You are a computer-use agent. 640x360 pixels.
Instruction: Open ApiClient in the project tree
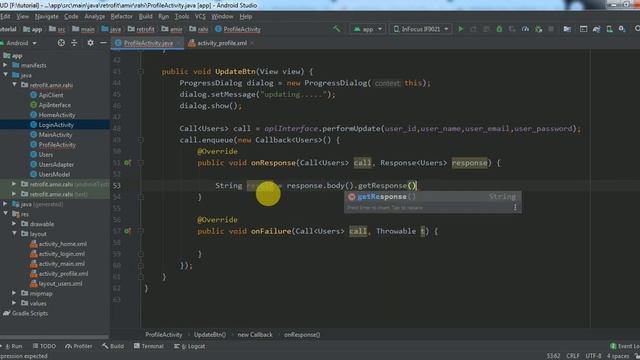pos(51,95)
